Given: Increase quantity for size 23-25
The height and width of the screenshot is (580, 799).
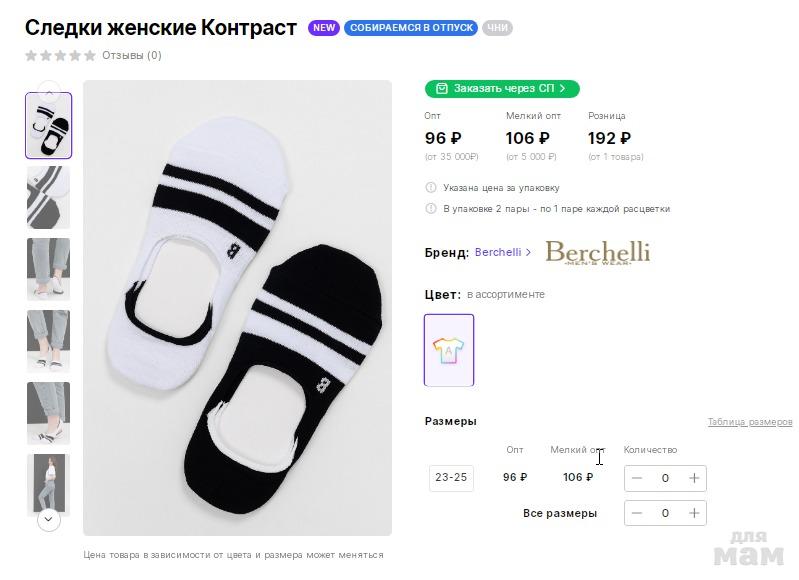Looking at the screenshot, I should click(x=694, y=478).
